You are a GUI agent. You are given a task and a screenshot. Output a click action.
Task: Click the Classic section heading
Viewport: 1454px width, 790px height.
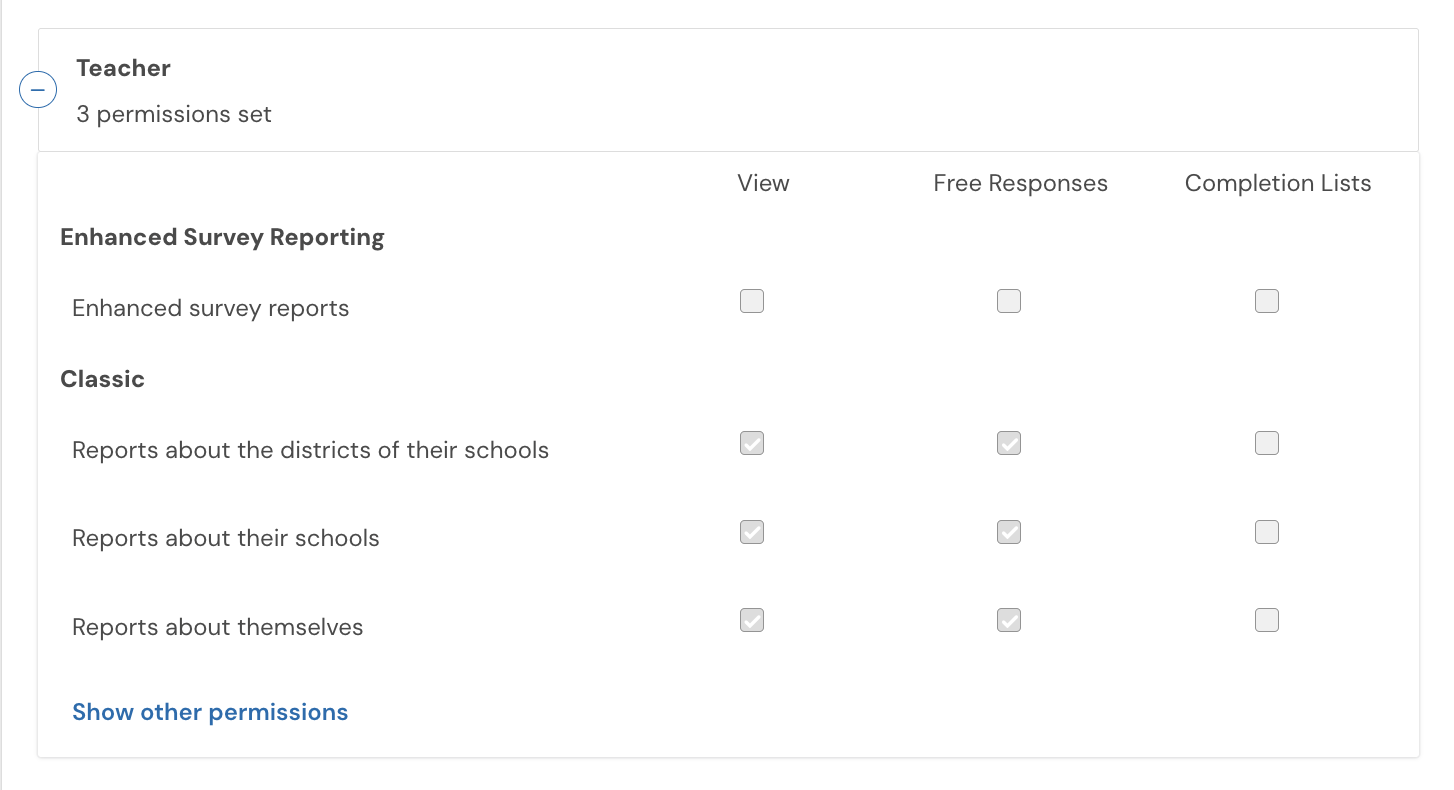pos(102,379)
